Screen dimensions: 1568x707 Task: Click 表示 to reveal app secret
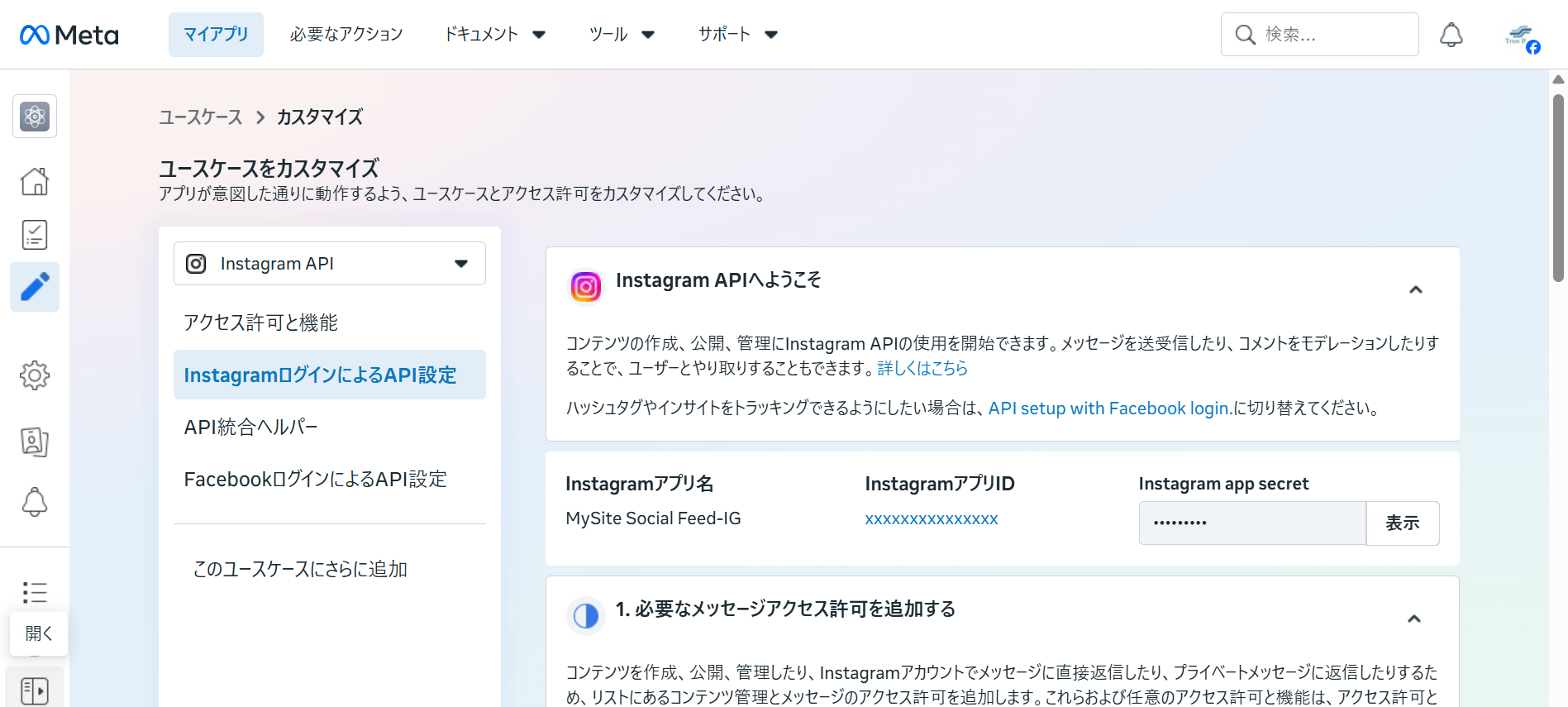click(x=1403, y=523)
